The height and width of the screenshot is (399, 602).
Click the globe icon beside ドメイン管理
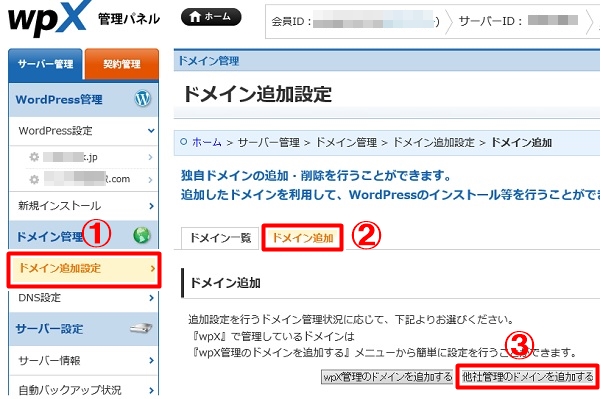pos(142,235)
